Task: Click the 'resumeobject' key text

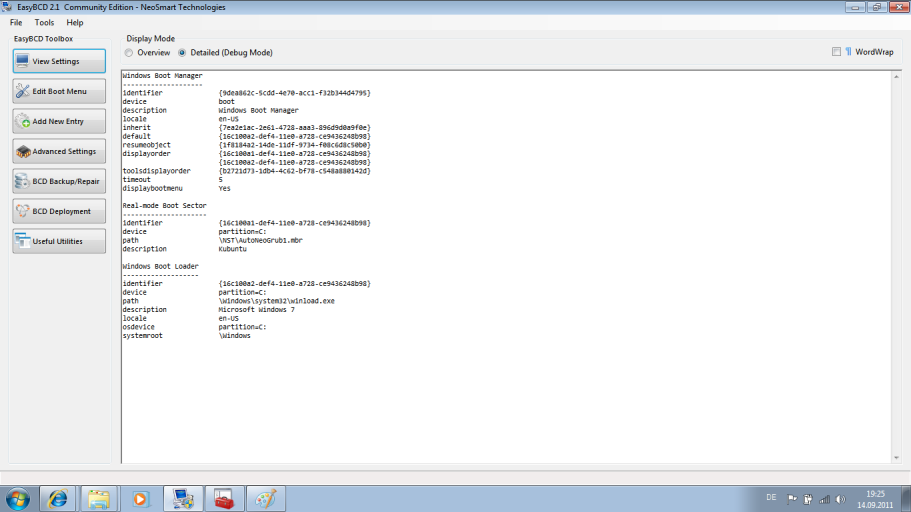Action: 146,145
